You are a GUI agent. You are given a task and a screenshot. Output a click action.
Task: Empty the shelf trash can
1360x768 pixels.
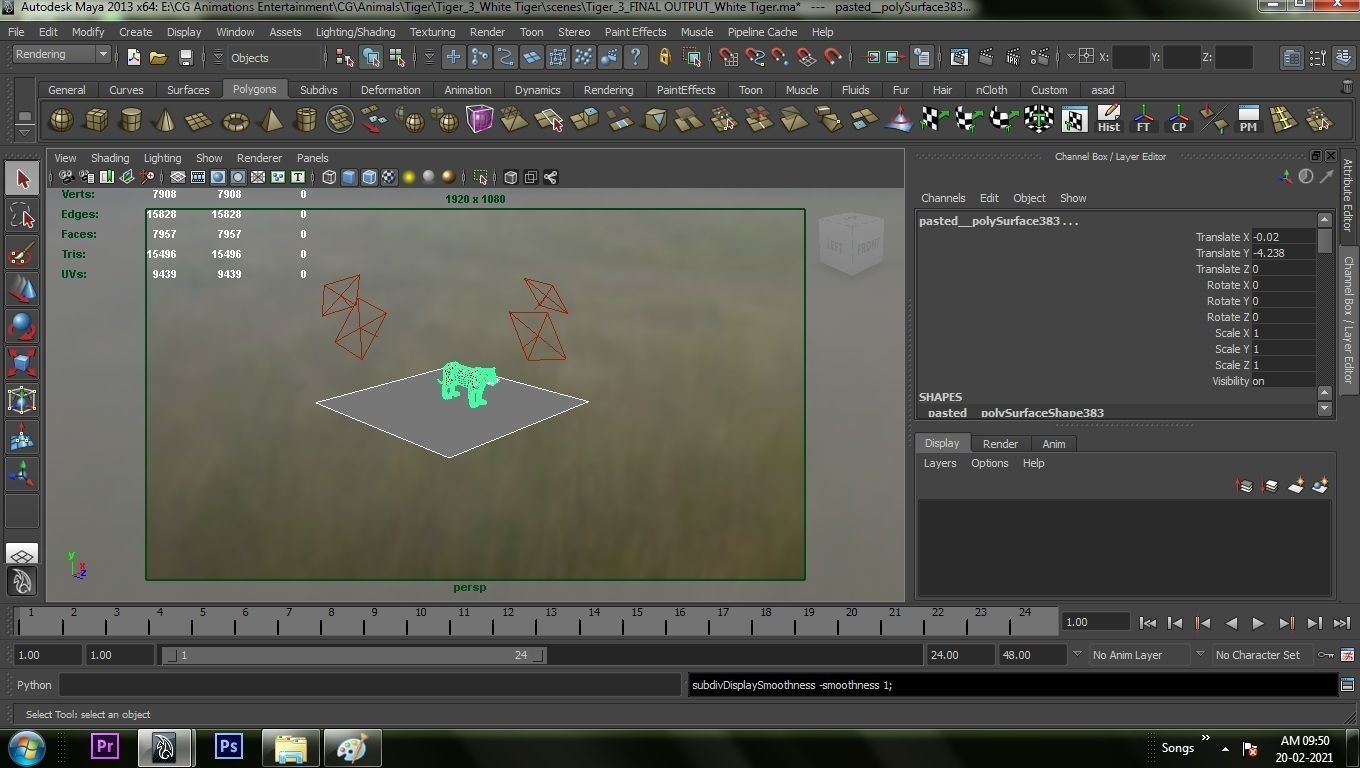click(1346, 89)
